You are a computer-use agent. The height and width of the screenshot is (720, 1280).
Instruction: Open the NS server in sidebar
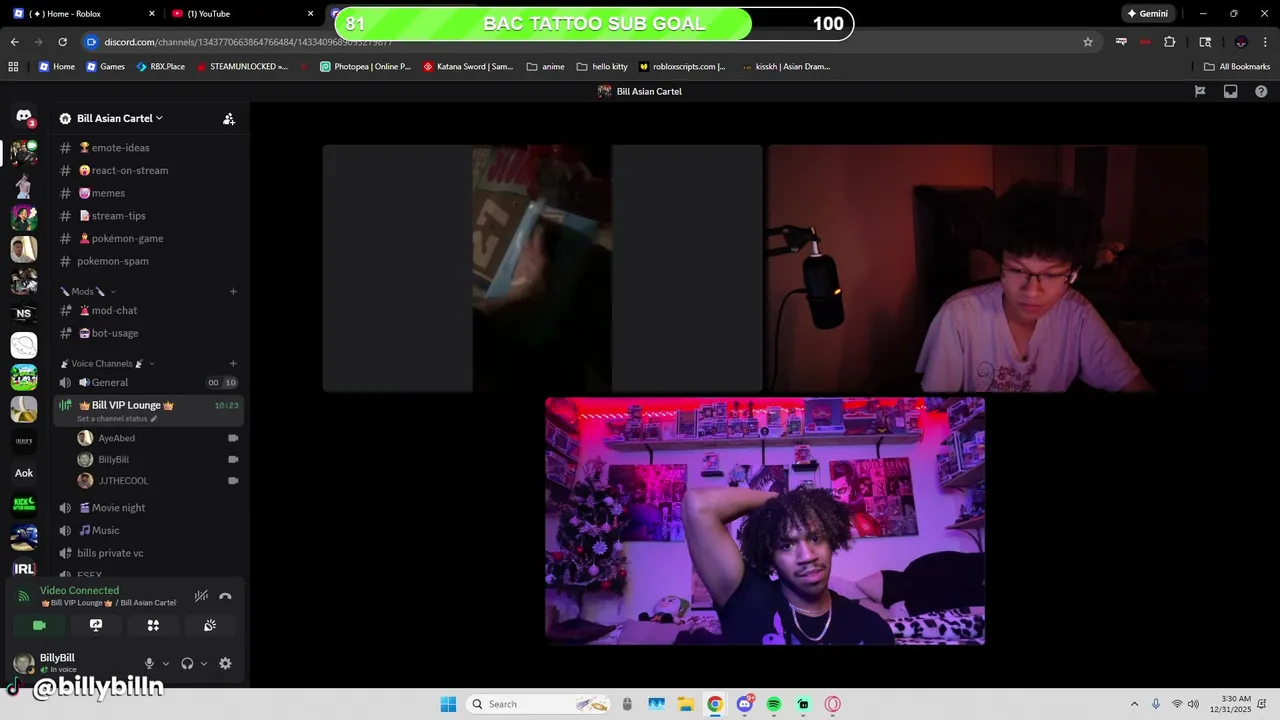(24, 313)
